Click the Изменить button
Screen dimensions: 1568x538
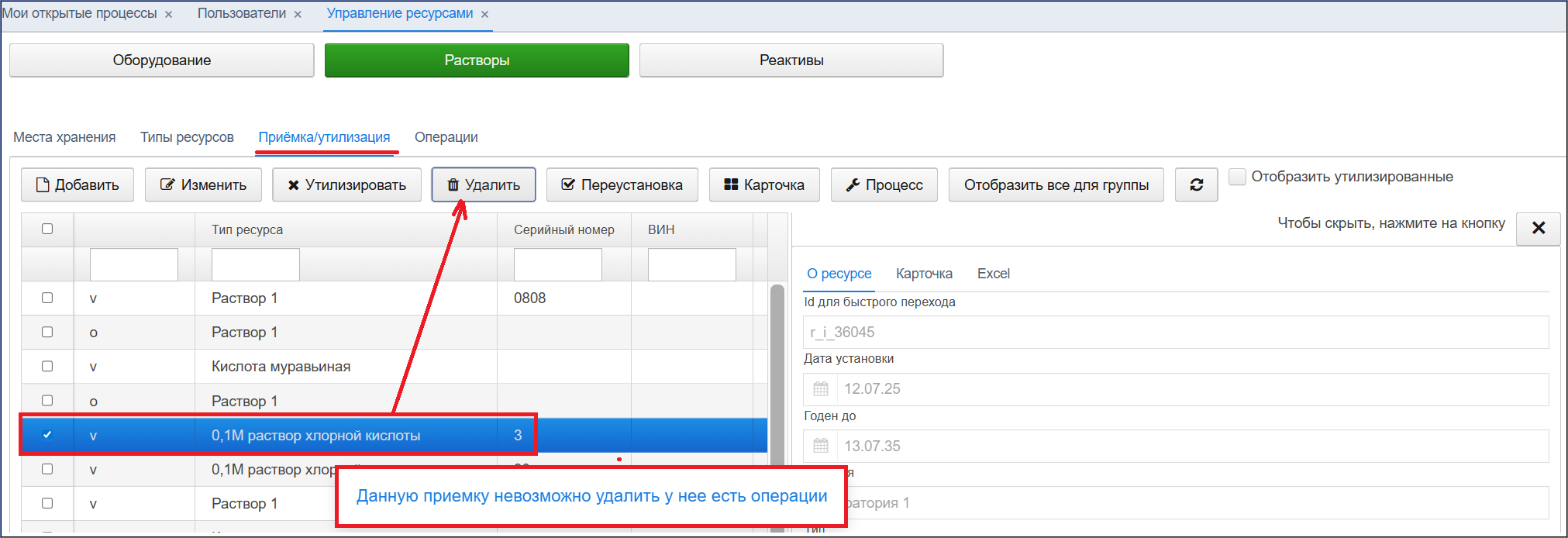coord(203,185)
